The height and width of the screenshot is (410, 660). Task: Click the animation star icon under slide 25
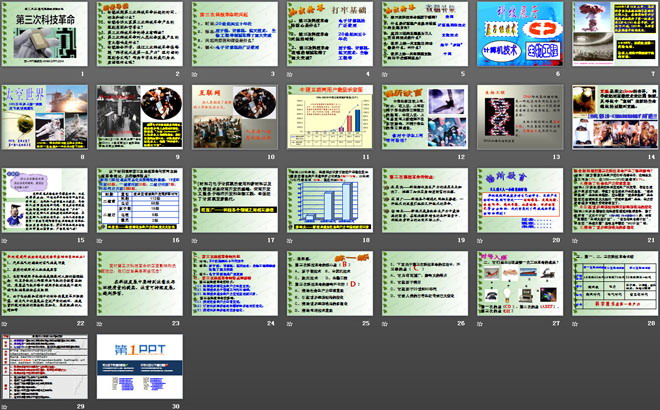tap(290, 324)
